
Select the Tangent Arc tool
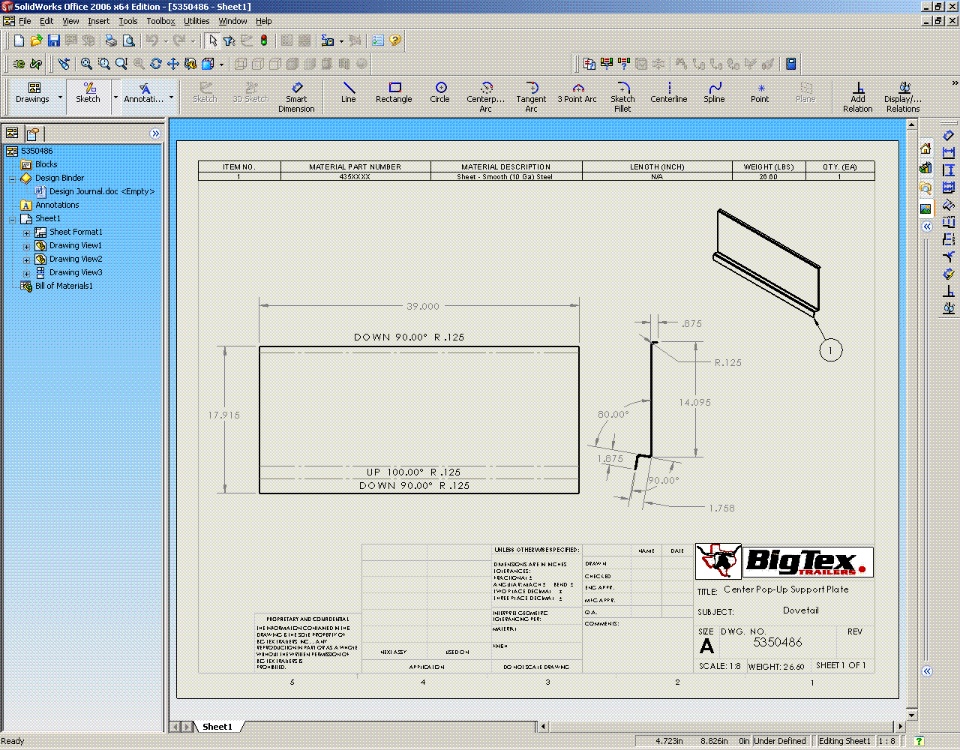click(x=531, y=97)
